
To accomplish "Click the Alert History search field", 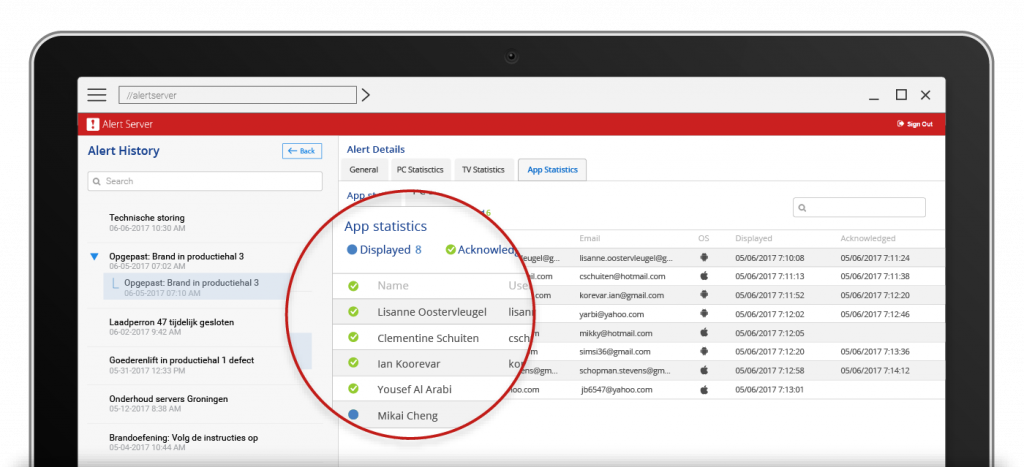I will [x=205, y=181].
